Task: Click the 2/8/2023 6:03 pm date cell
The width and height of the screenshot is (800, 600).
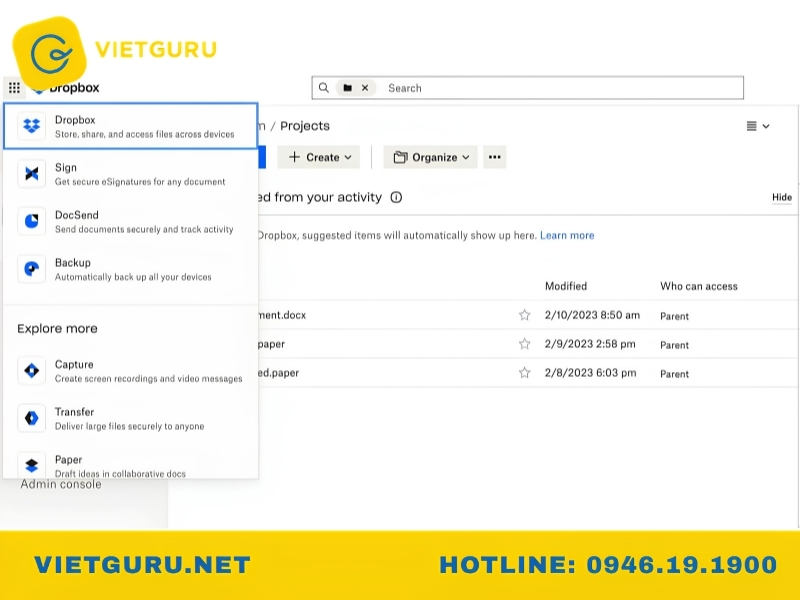Action: 590,373
